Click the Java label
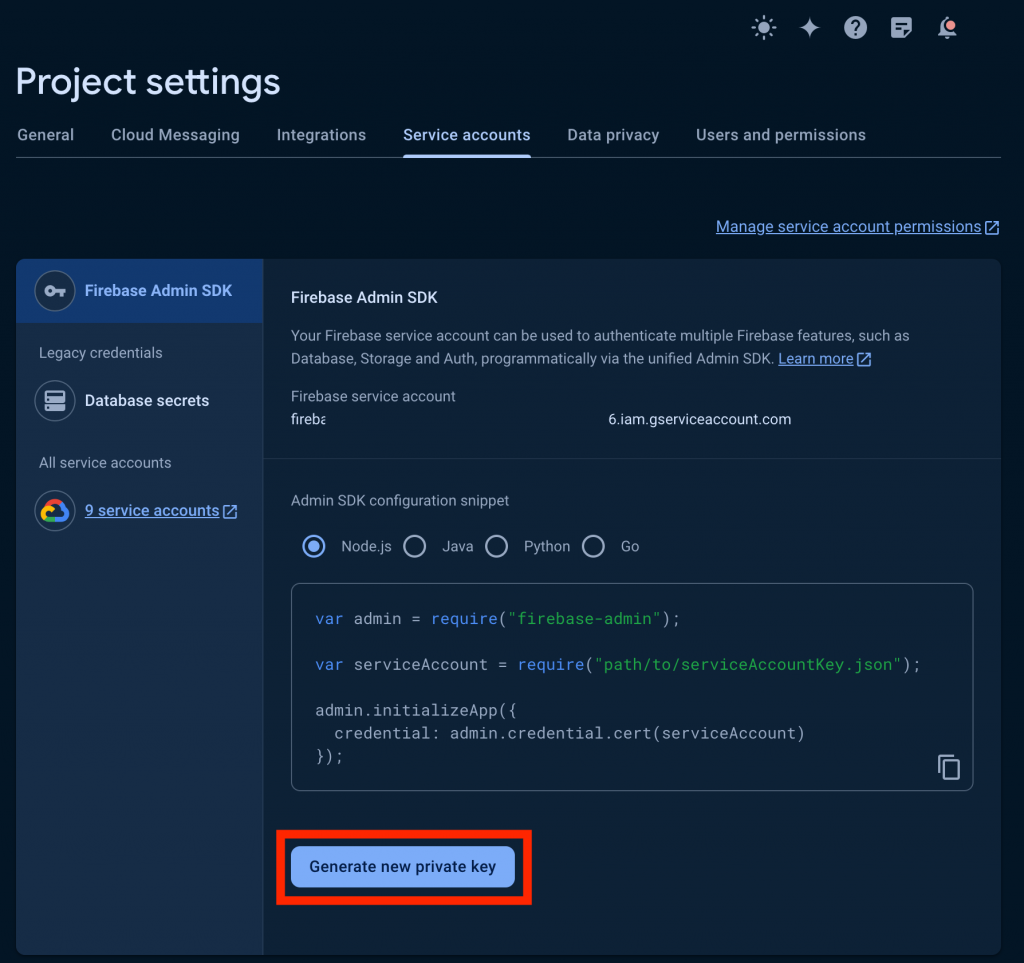The height and width of the screenshot is (963, 1024). tap(458, 546)
